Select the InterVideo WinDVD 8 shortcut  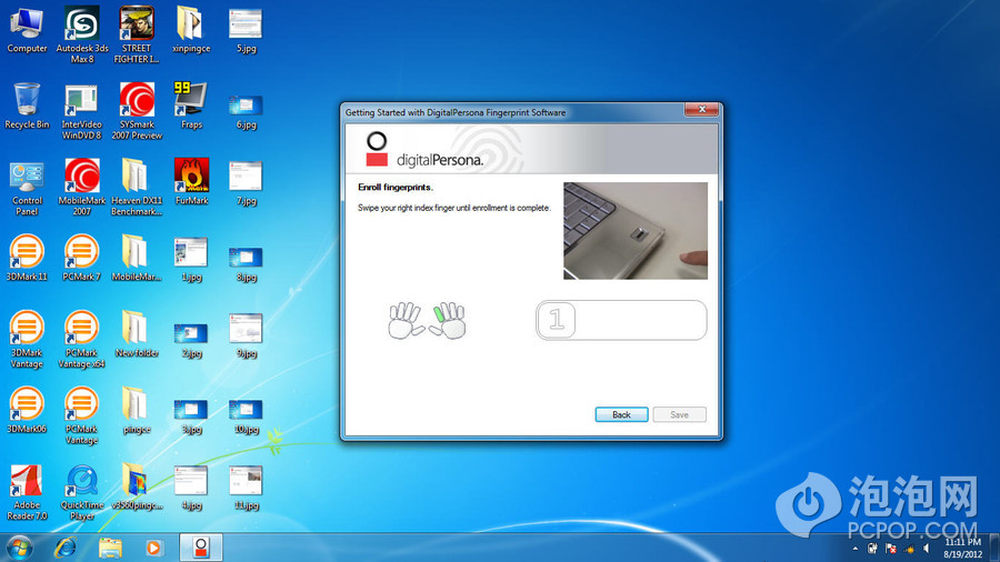82,112
